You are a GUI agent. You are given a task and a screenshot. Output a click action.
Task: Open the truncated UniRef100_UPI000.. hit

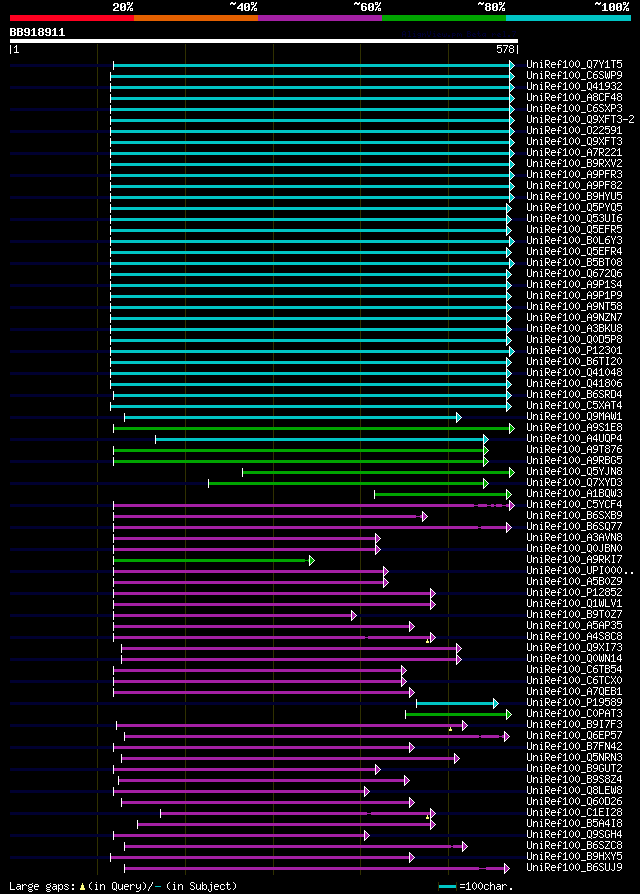[580, 571]
